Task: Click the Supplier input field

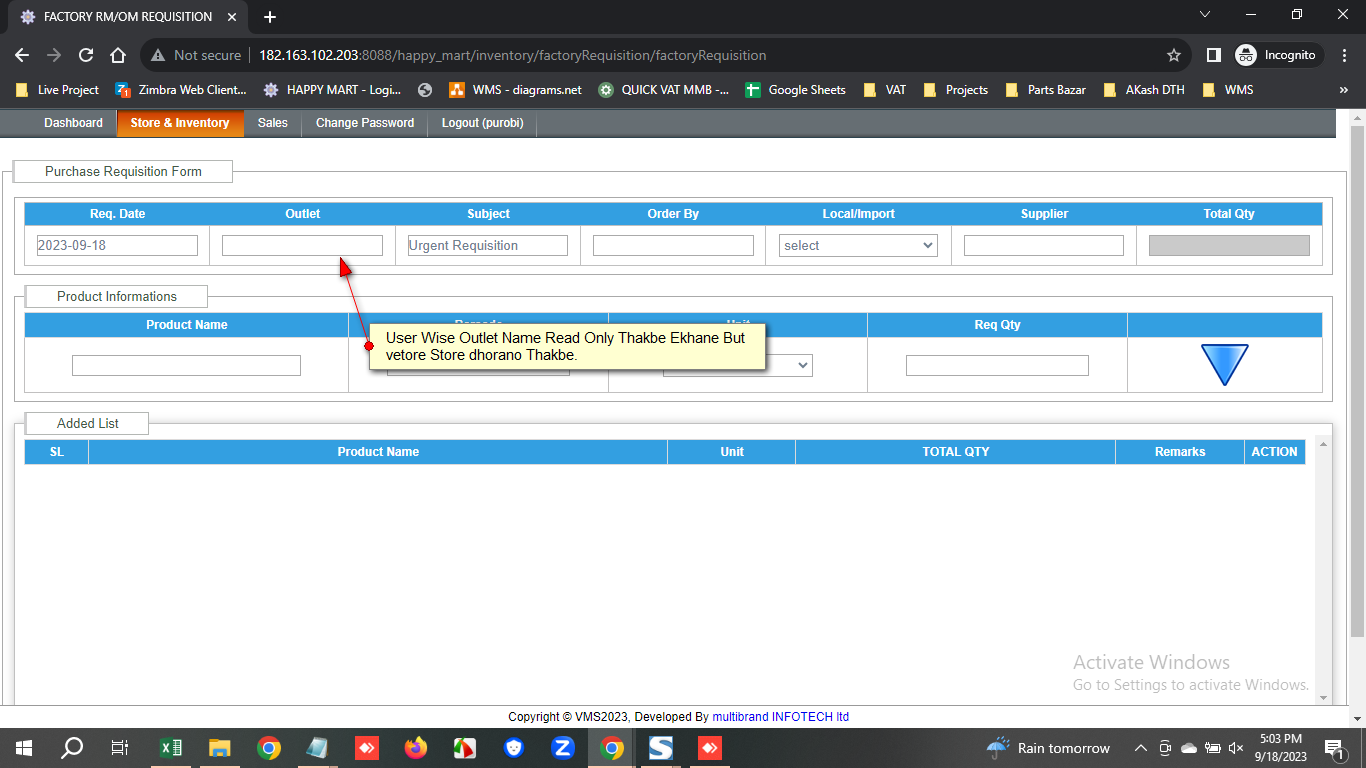Action: tap(1044, 245)
